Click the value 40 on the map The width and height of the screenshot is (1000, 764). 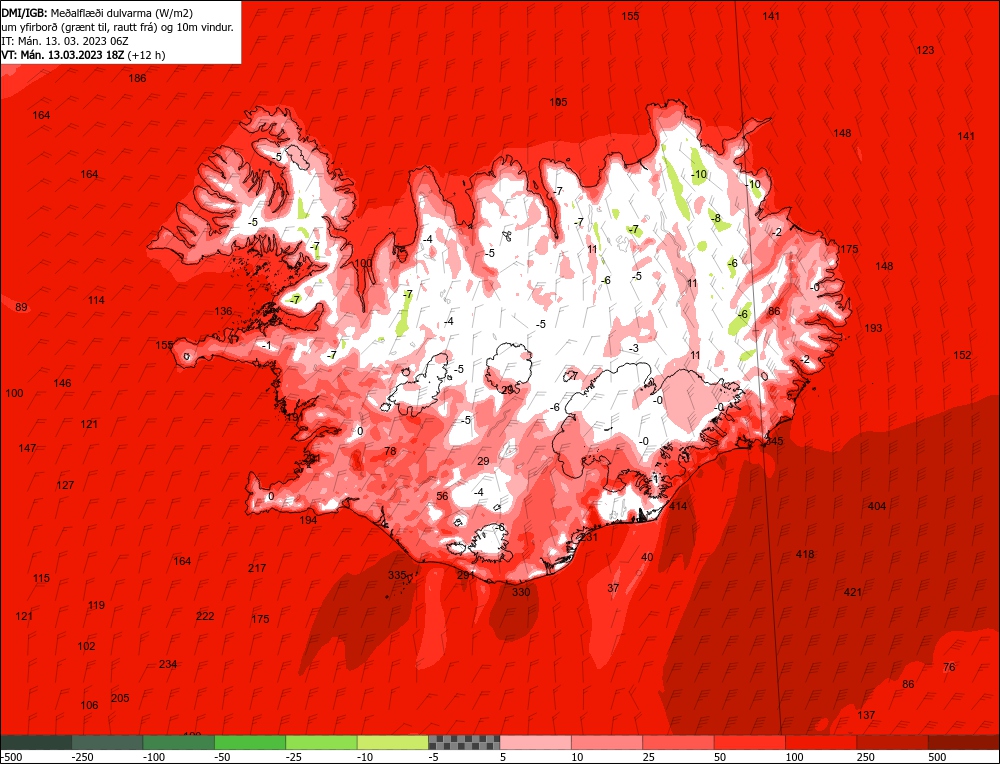pyautogui.click(x=647, y=557)
